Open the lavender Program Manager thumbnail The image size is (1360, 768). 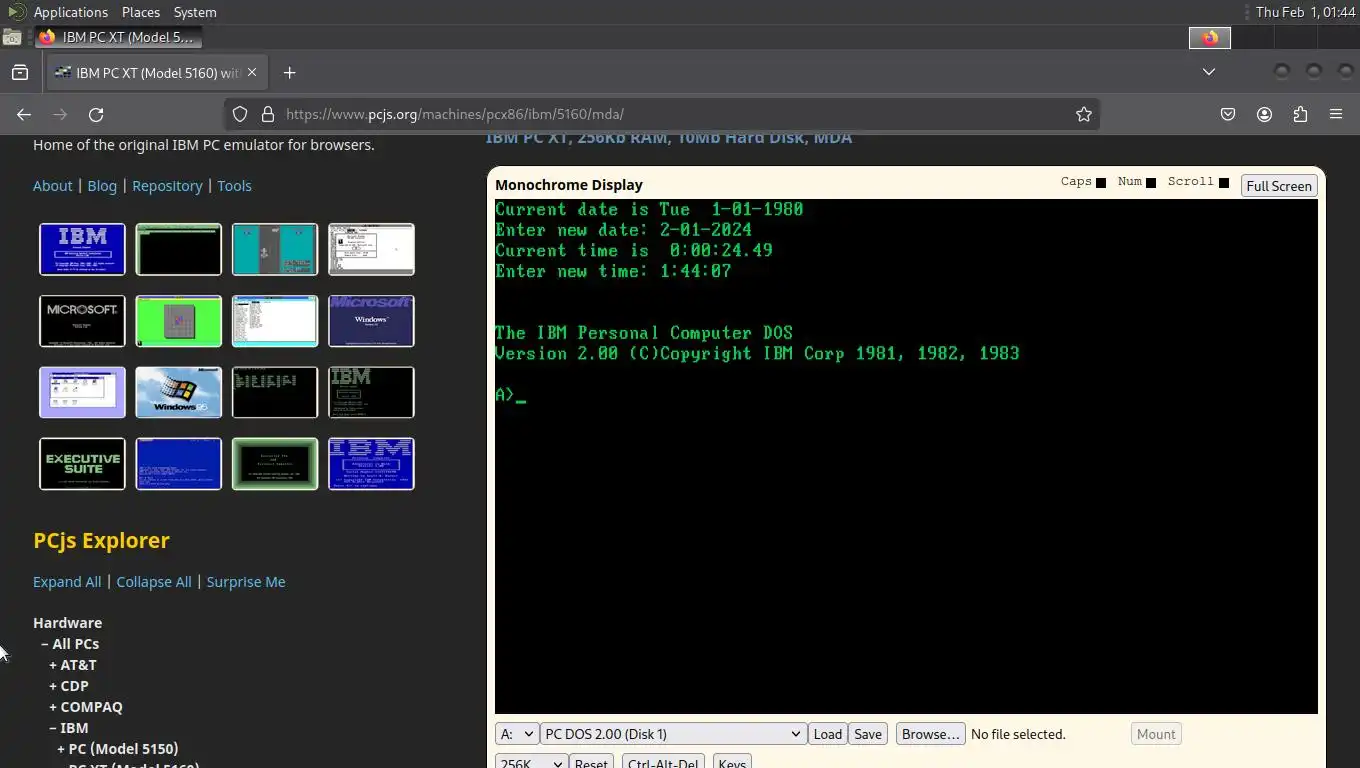click(82, 392)
